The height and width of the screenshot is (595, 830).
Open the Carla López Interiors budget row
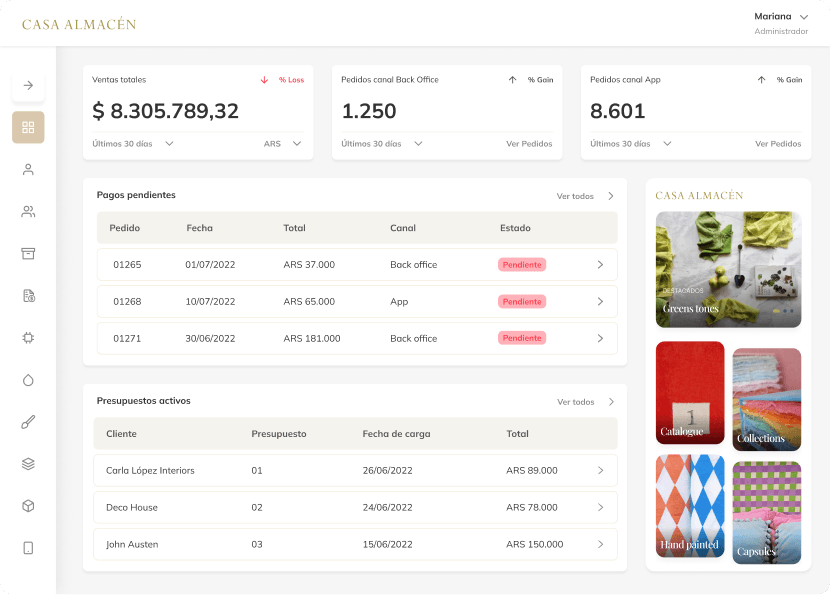355,470
